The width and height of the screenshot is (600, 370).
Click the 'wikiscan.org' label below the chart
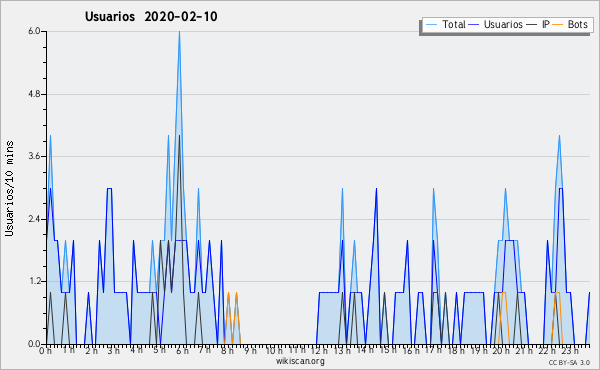click(x=300, y=361)
